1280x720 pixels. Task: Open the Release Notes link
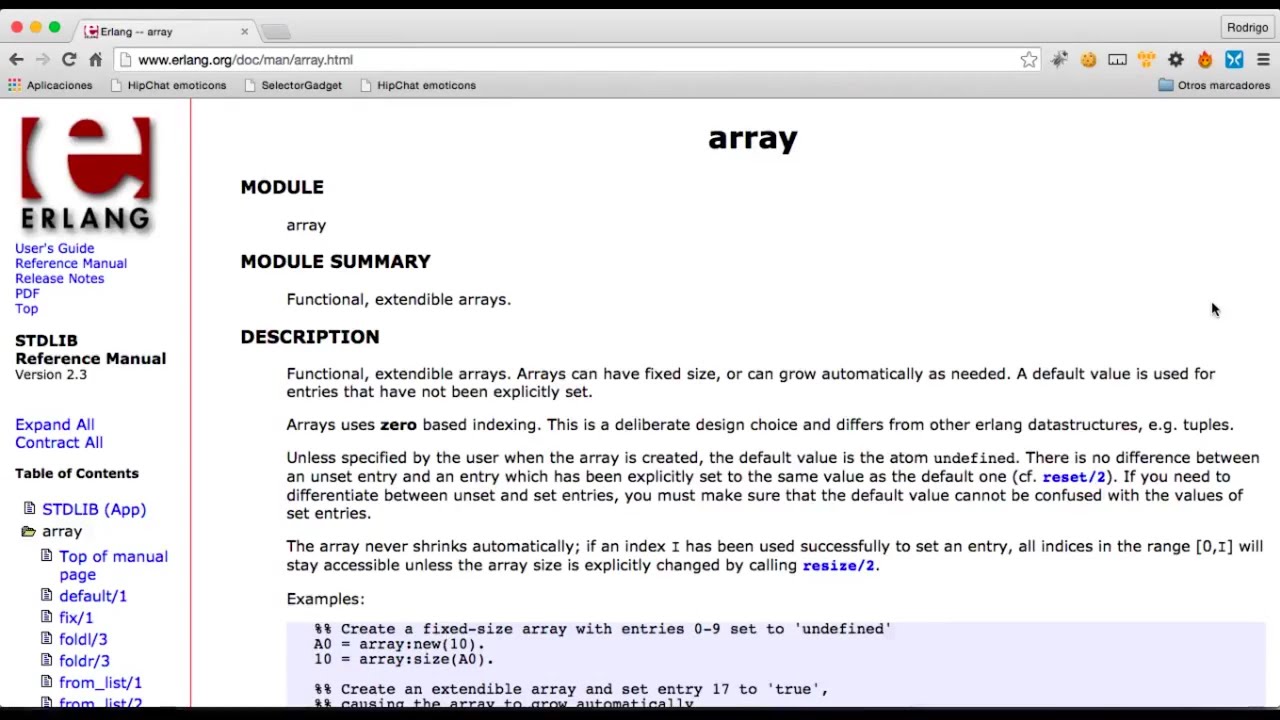tap(59, 278)
